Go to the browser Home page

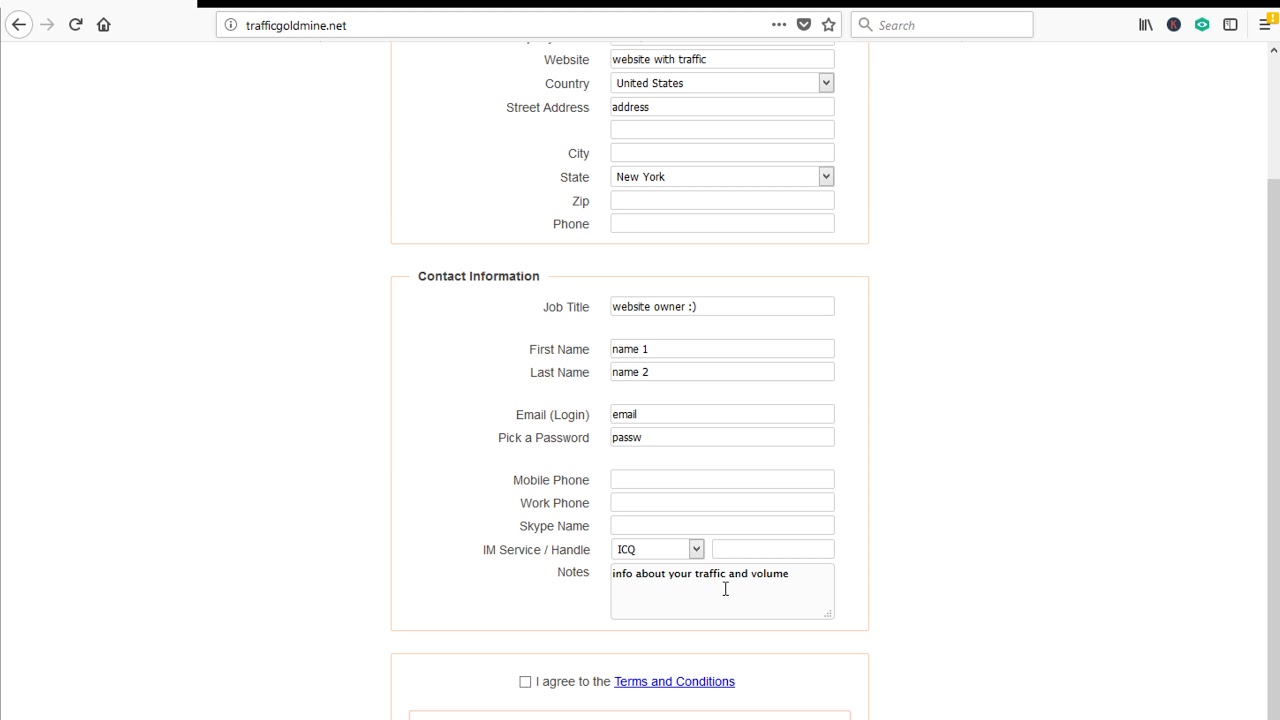click(x=103, y=25)
